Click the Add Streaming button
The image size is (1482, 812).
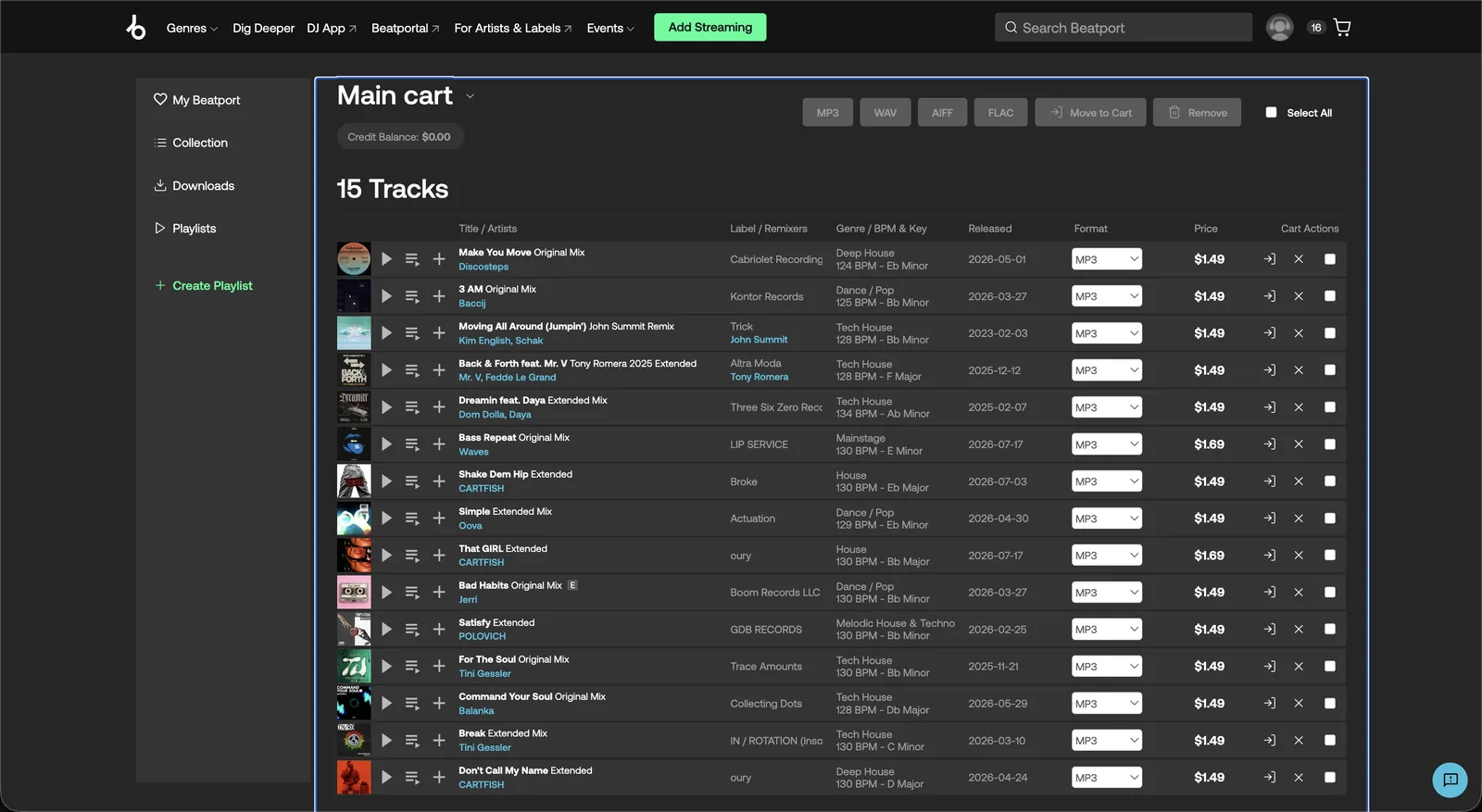pos(710,27)
